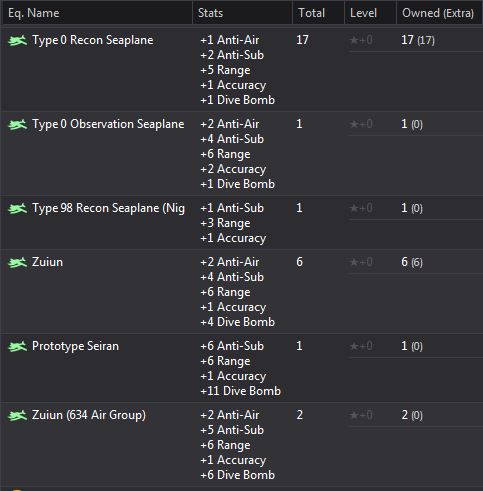
Task: Click the owned count 17 (17) cell
Action: pyautogui.click(x=418, y=40)
